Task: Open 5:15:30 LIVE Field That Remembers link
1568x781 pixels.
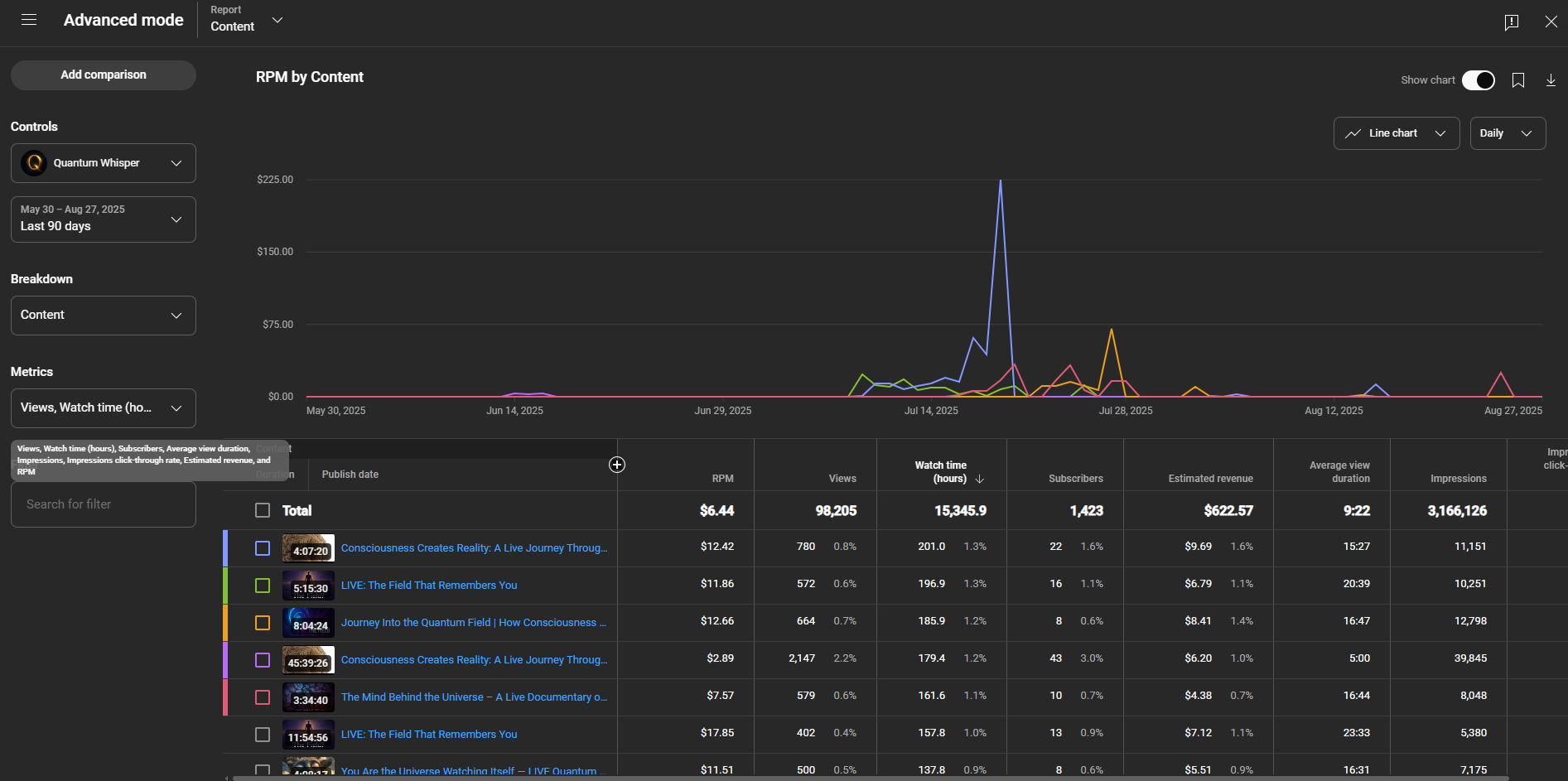Action: coord(429,586)
